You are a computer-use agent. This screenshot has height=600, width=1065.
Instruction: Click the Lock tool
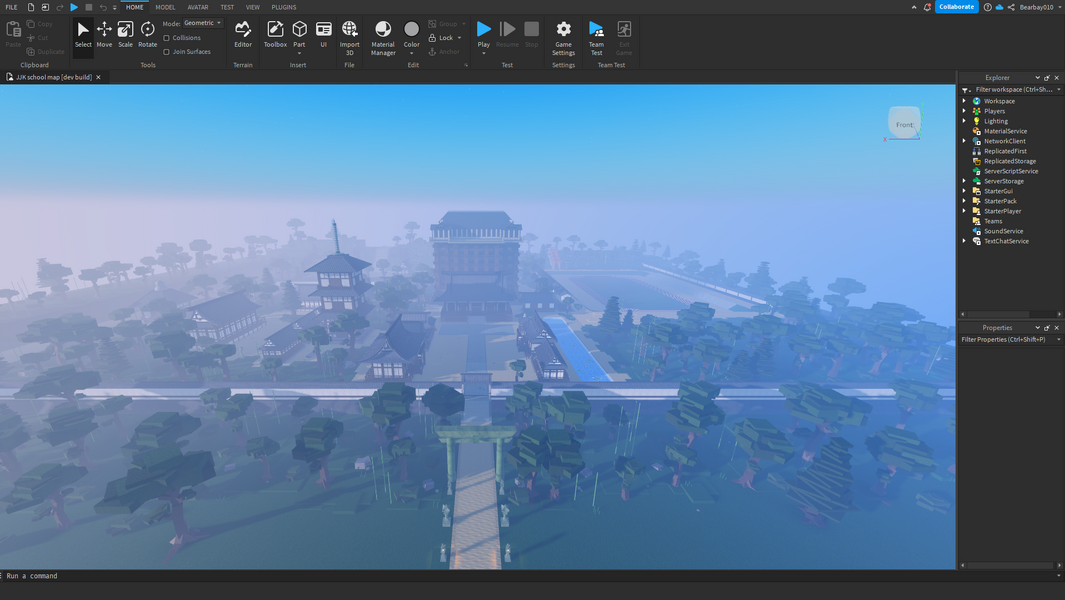coord(441,37)
